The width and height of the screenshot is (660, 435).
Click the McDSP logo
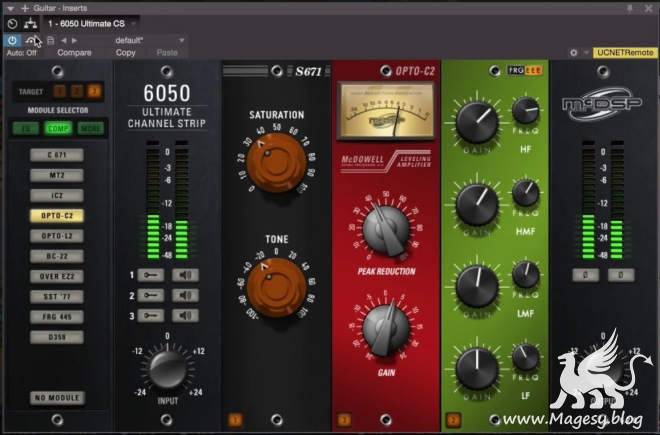pos(602,104)
